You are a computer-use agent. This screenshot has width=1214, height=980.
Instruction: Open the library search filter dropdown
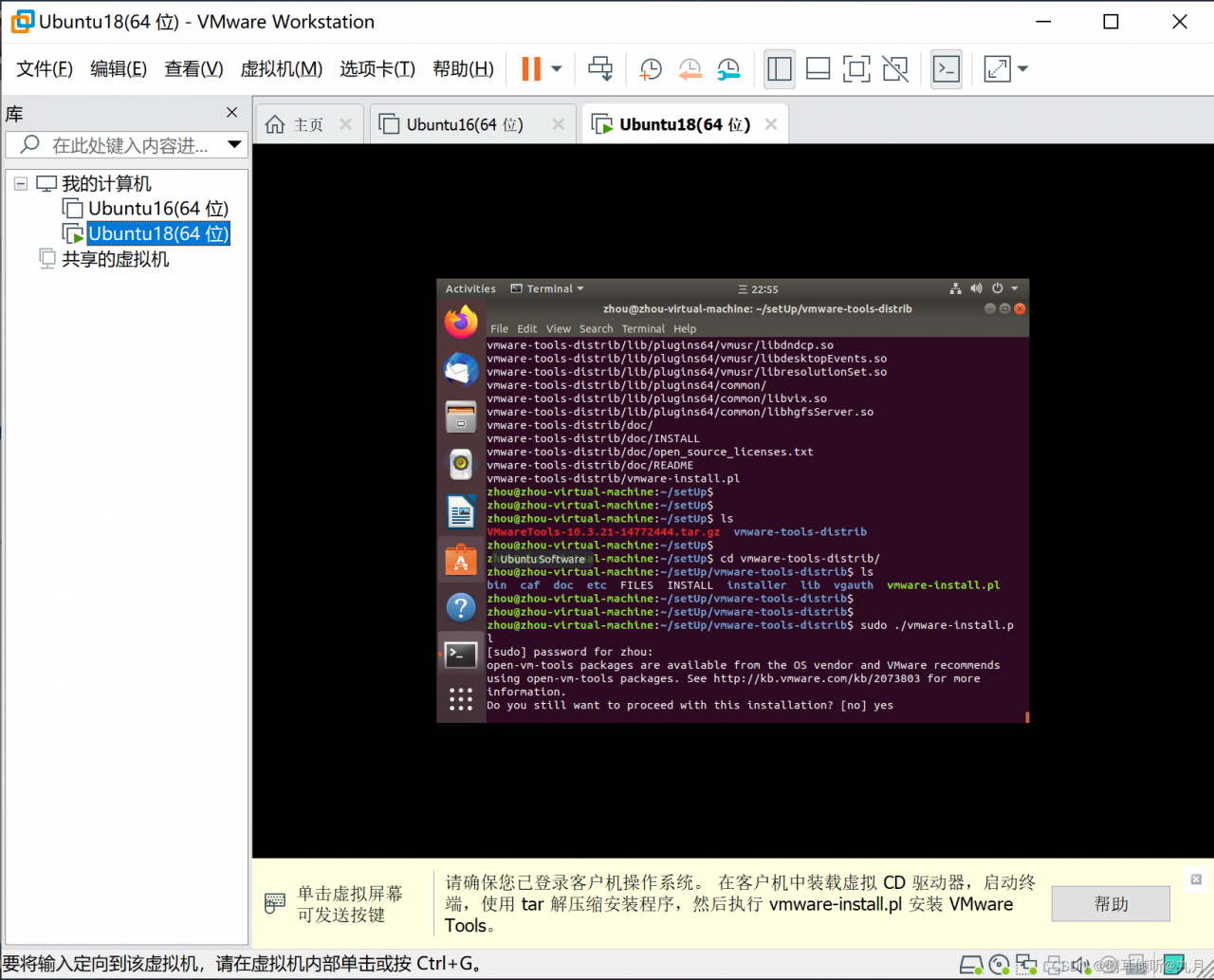234,145
